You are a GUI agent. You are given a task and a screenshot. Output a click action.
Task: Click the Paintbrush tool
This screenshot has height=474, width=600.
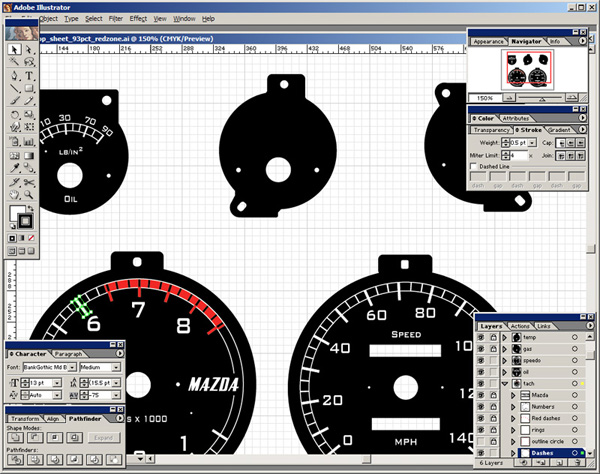[x=15, y=101]
